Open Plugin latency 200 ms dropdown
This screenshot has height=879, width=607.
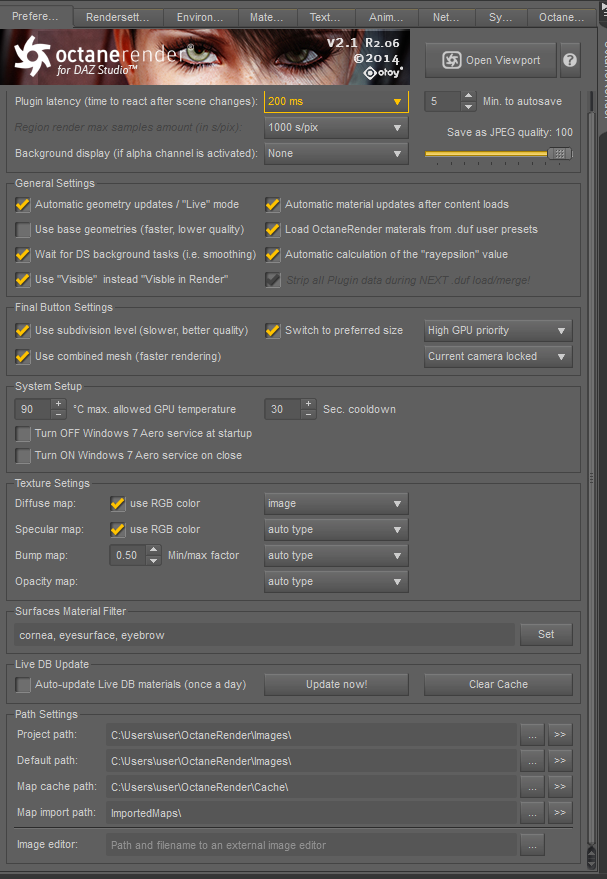point(336,101)
